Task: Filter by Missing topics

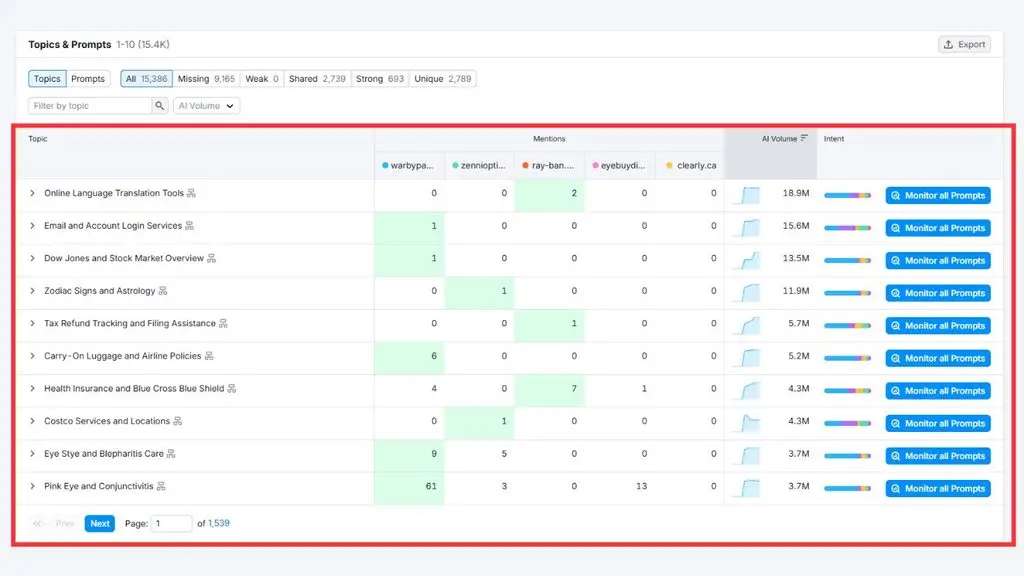Action: pyautogui.click(x=206, y=79)
